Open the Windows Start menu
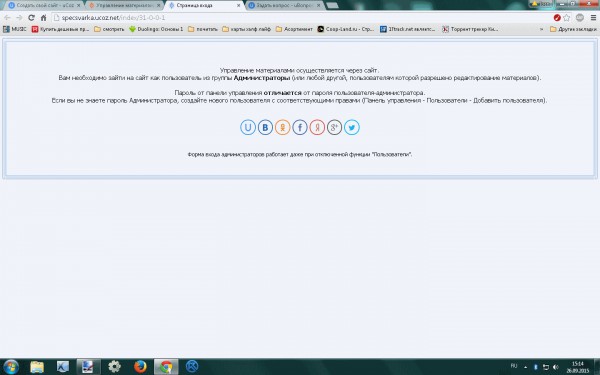This screenshot has width=600, height=375. (11, 367)
